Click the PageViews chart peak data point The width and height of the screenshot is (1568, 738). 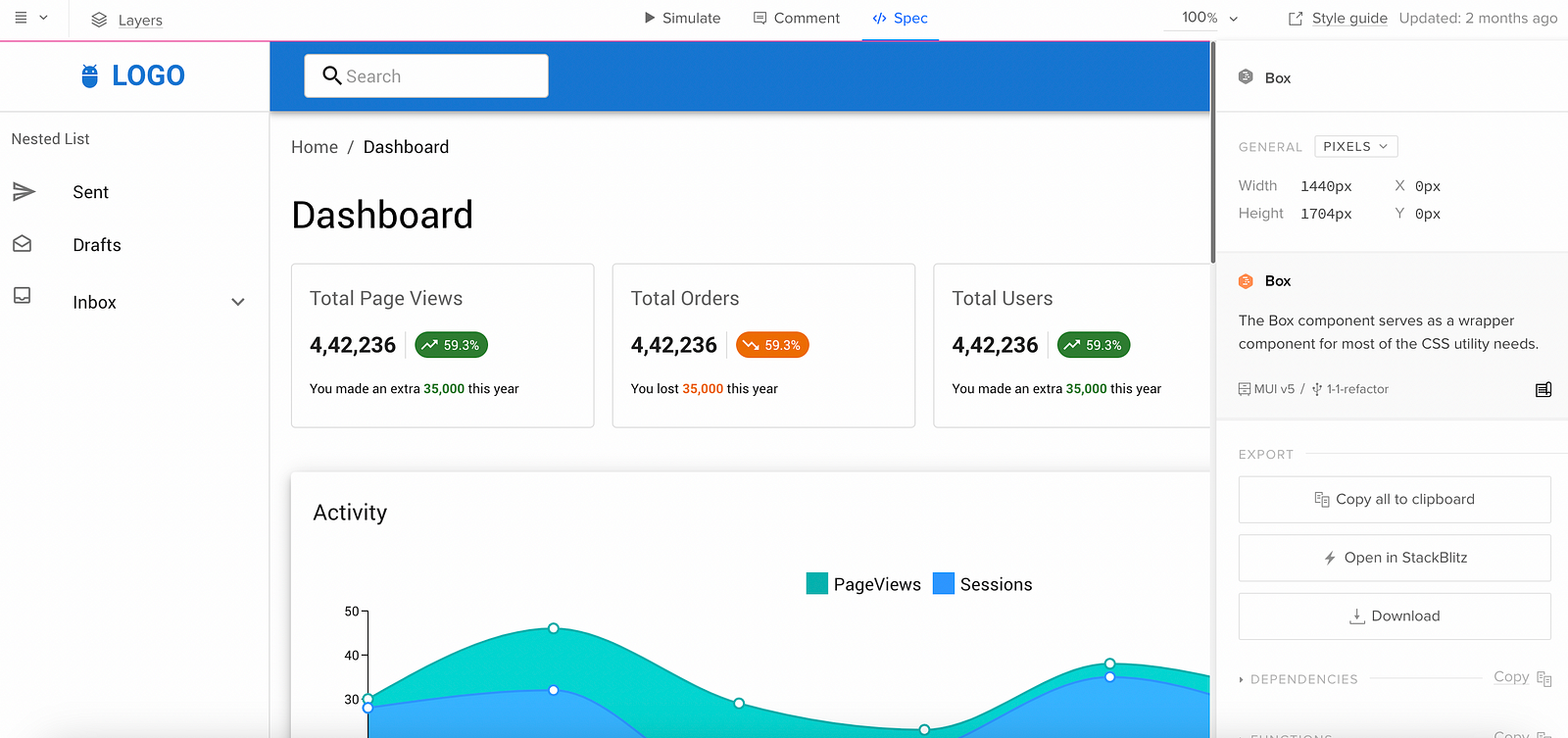point(554,628)
